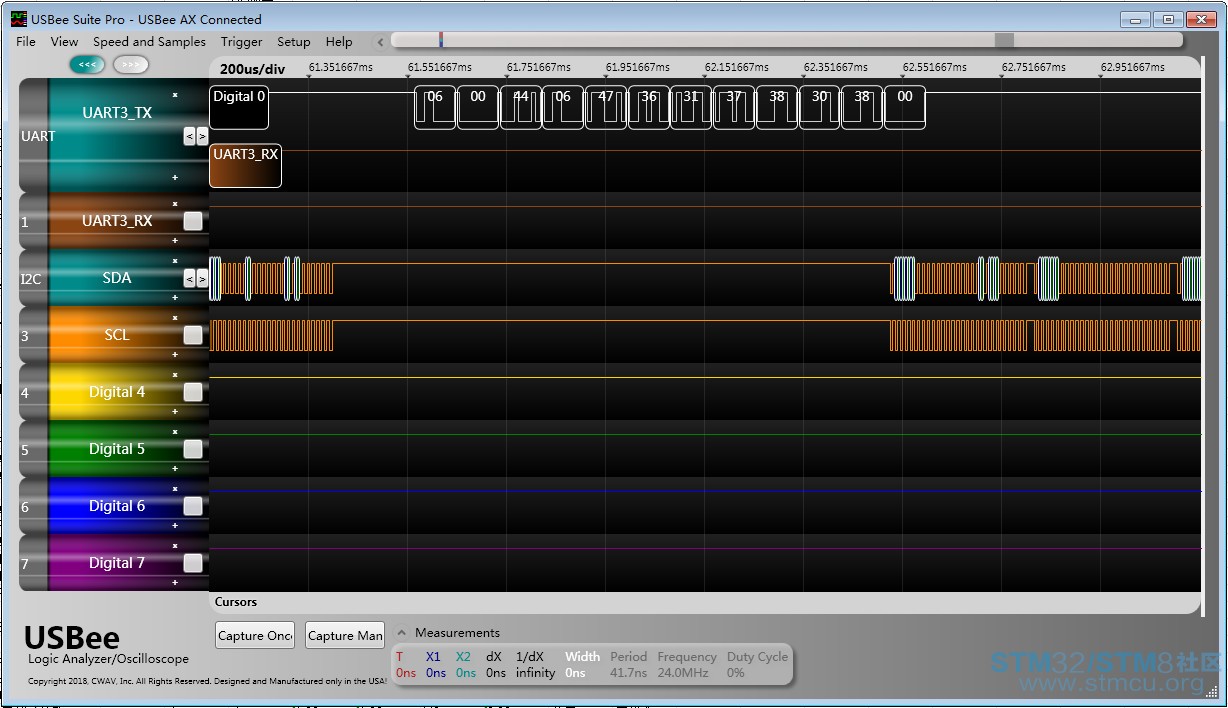This screenshot has width=1228, height=708.
Task: Click the + icon on Digital 7 channel
Action: [x=175, y=582]
